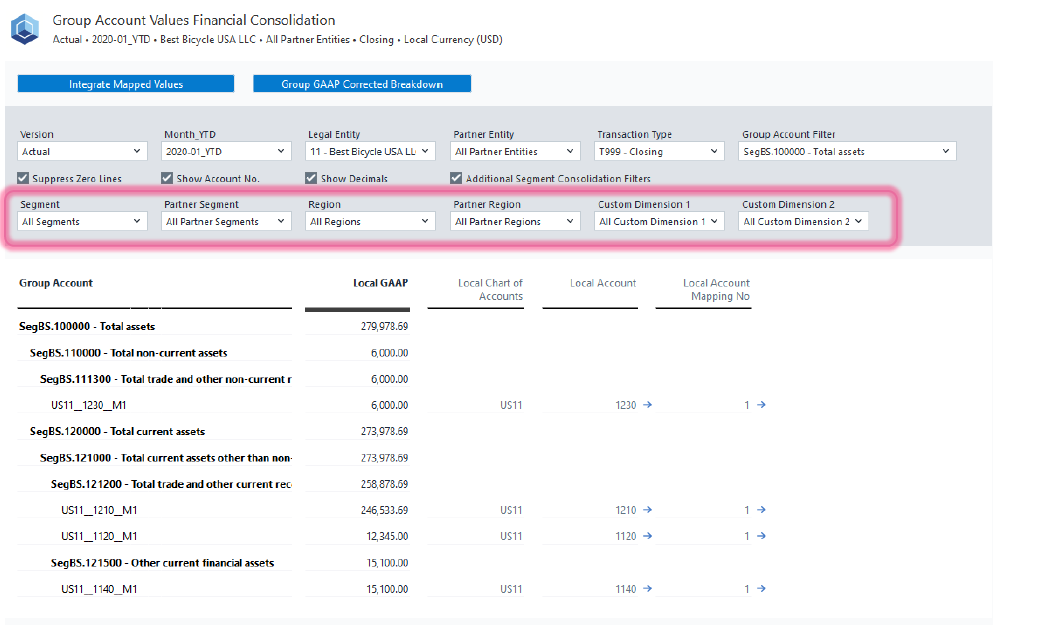
Task: Click arrow next to local account 1210
Action: (x=647, y=510)
